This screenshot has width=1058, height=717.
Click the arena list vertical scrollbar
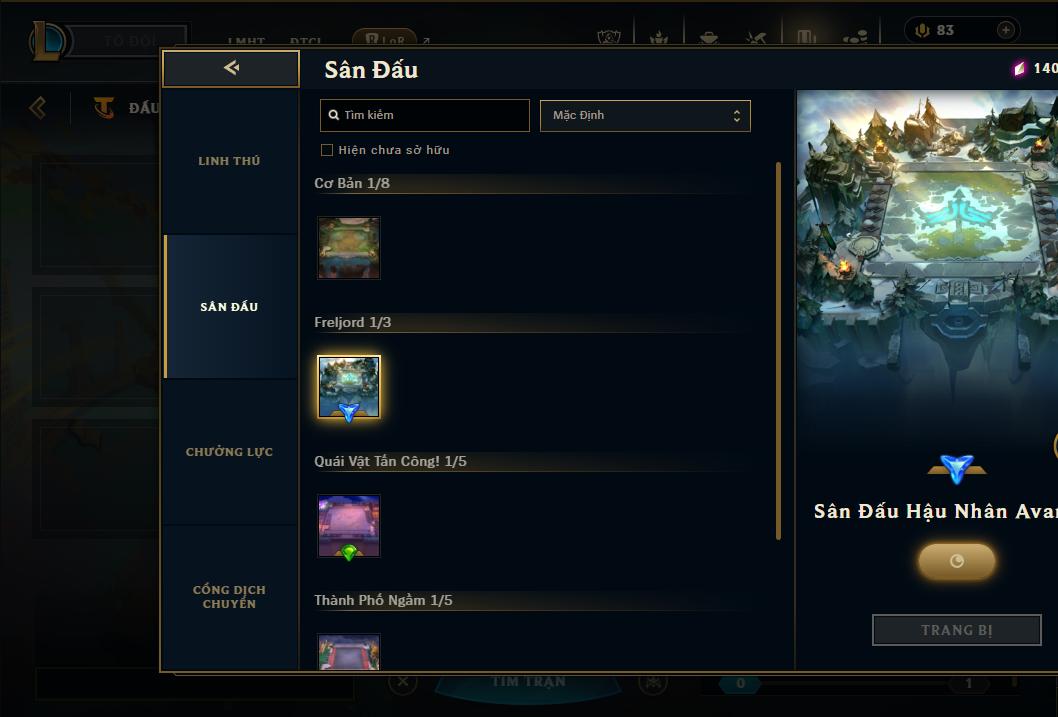778,351
